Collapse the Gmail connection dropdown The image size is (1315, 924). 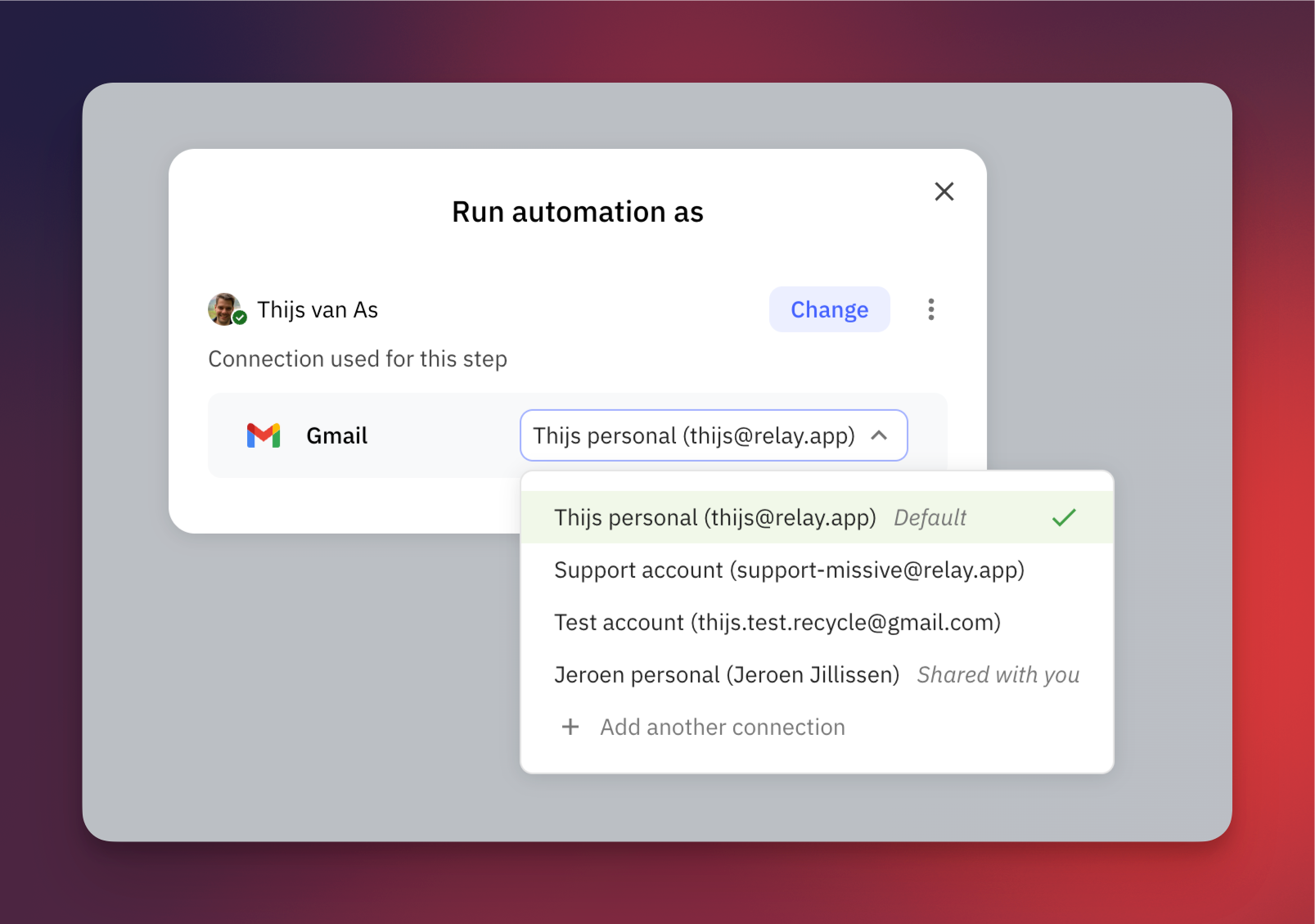714,435
